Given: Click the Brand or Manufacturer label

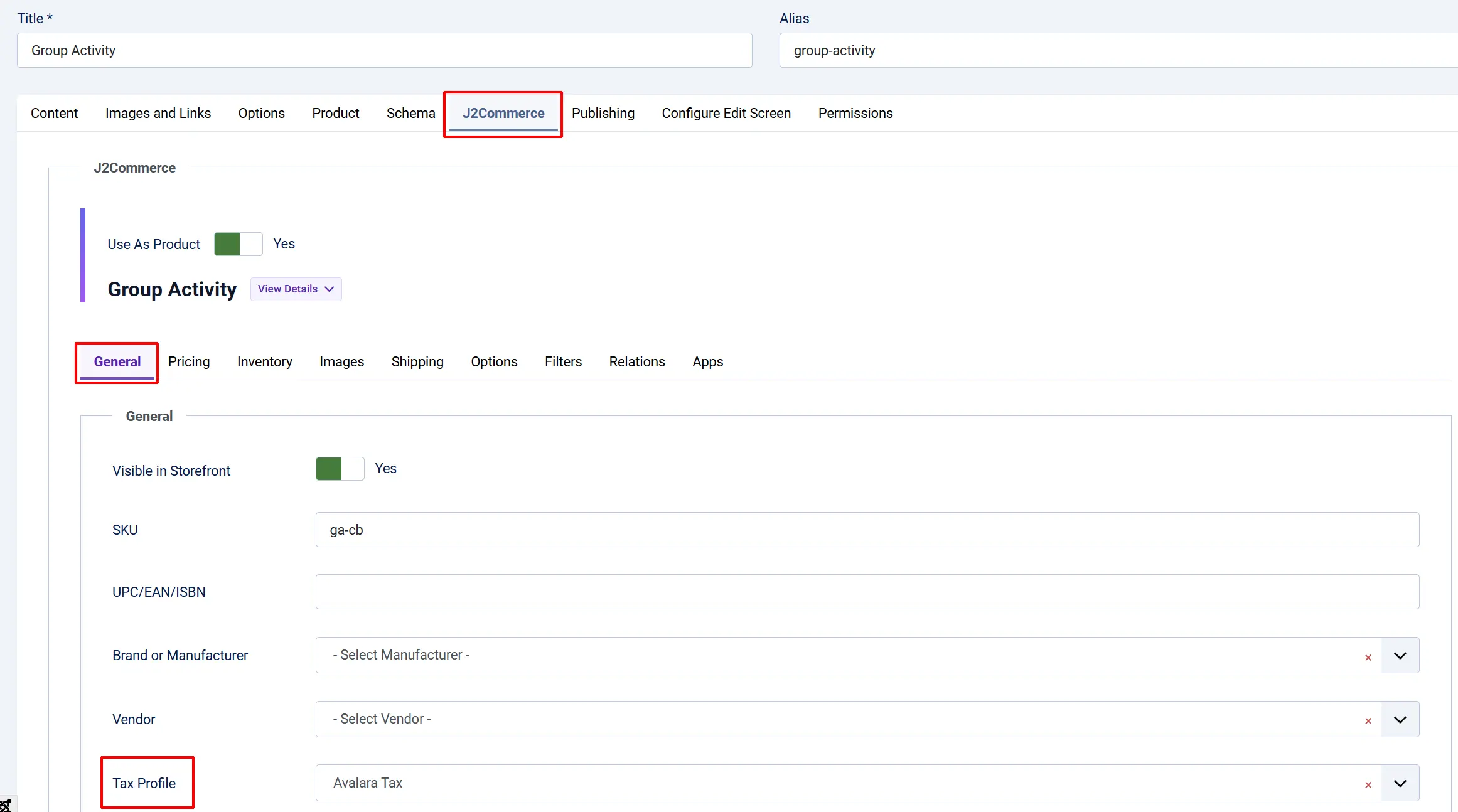Looking at the screenshot, I should [x=180, y=655].
